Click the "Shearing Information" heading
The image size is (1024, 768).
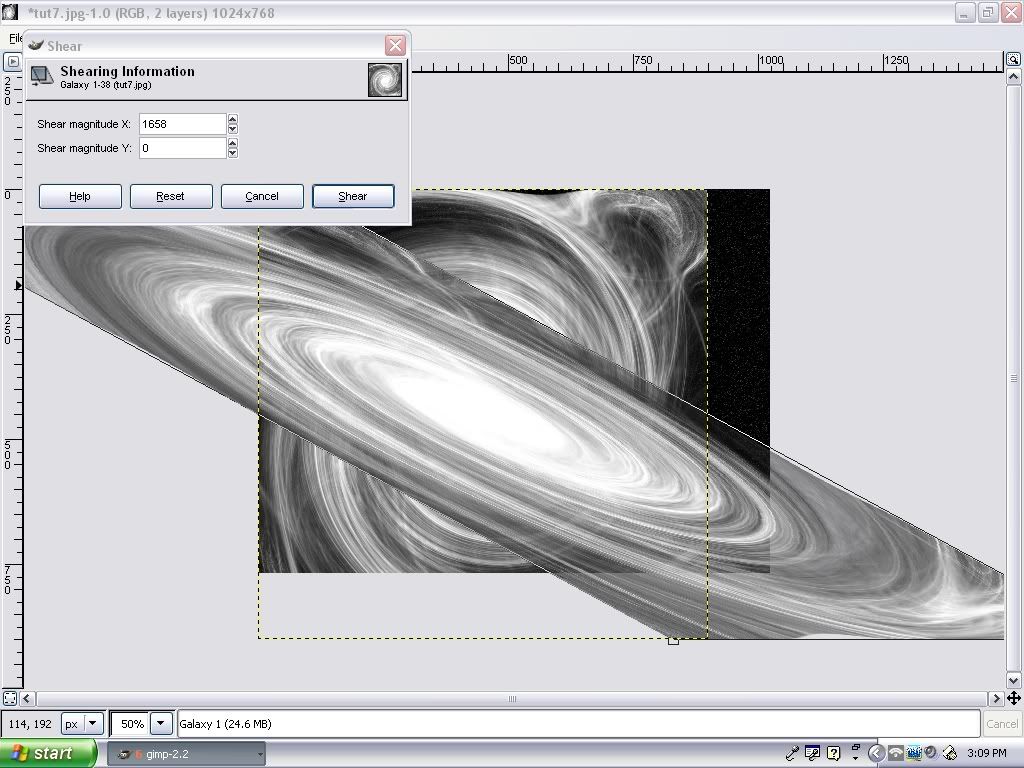click(x=127, y=71)
